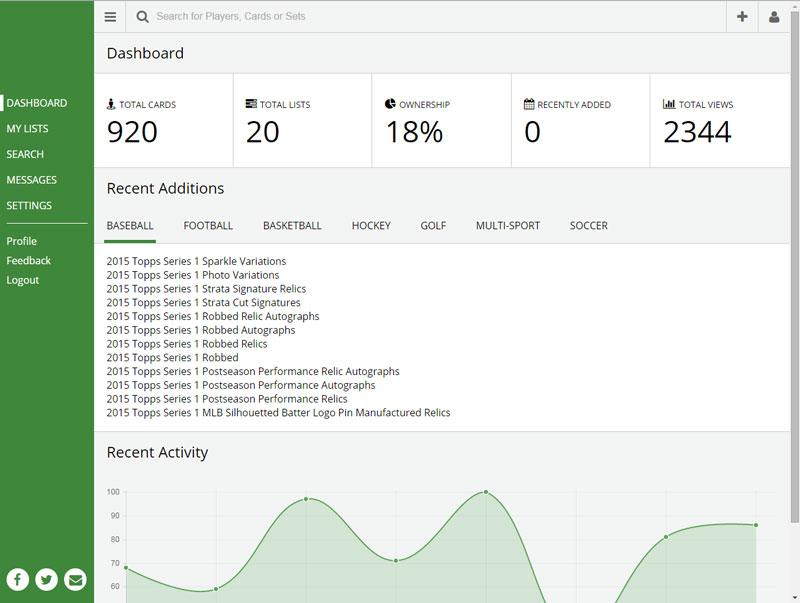Click the Total Cards person icon
Viewport: 800px width, 603px height.
tap(111, 104)
